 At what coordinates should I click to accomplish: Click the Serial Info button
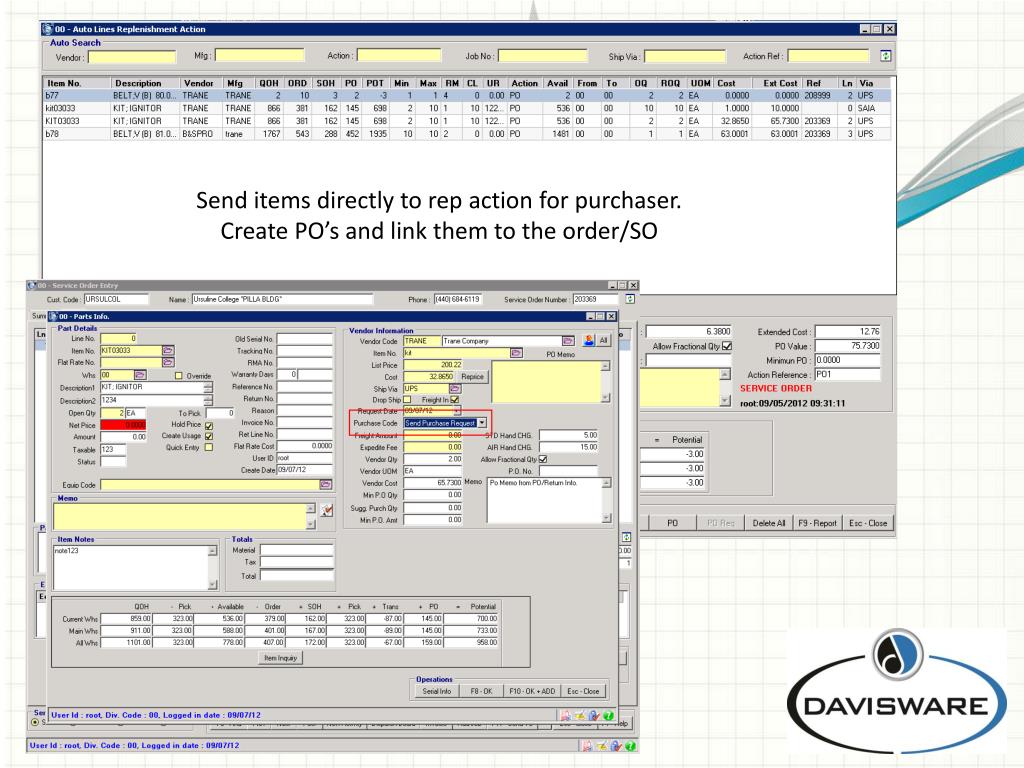pyautogui.click(x=436, y=691)
